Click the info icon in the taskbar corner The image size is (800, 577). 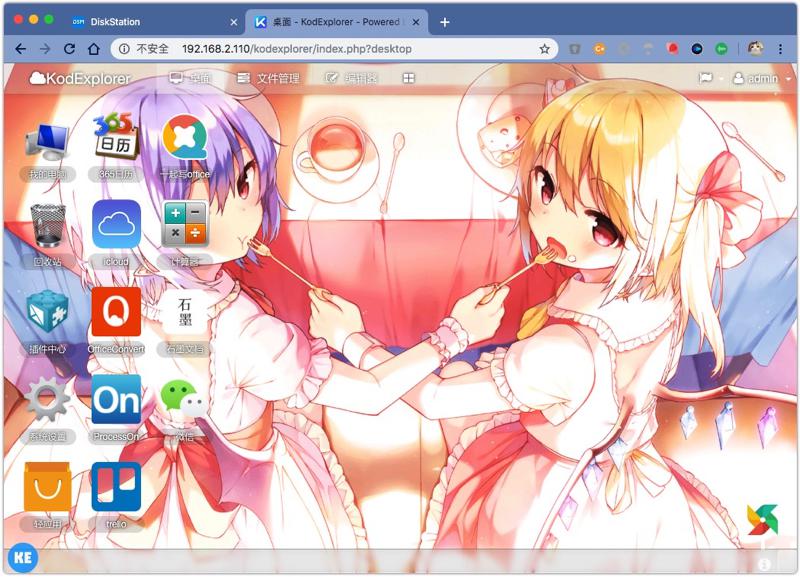pos(764,564)
